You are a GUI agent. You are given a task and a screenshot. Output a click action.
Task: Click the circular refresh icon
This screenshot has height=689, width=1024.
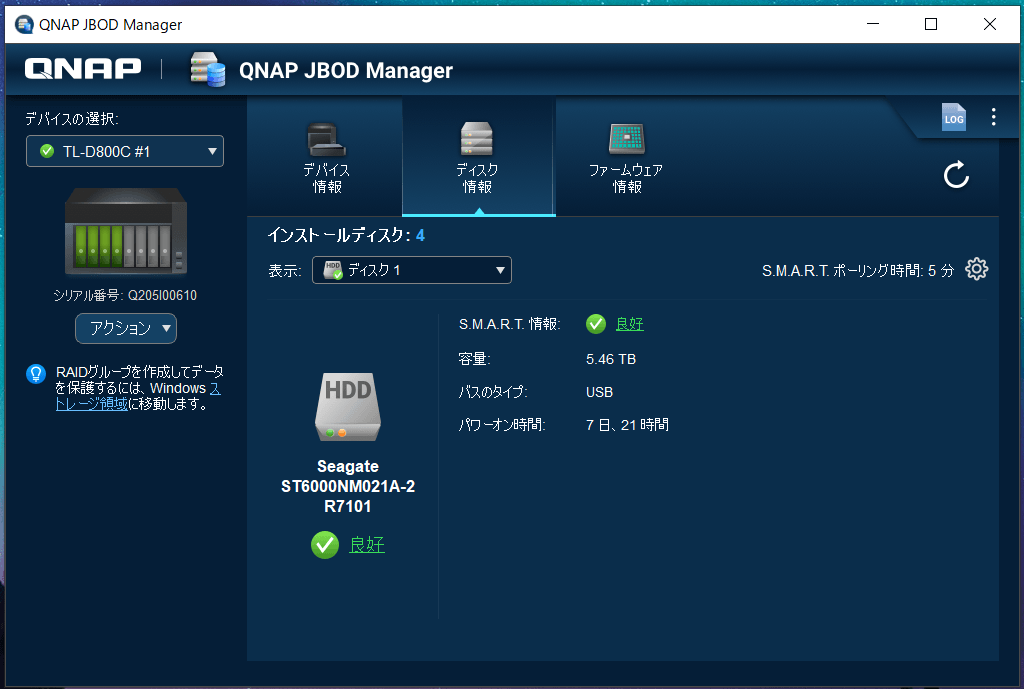(x=956, y=174)
